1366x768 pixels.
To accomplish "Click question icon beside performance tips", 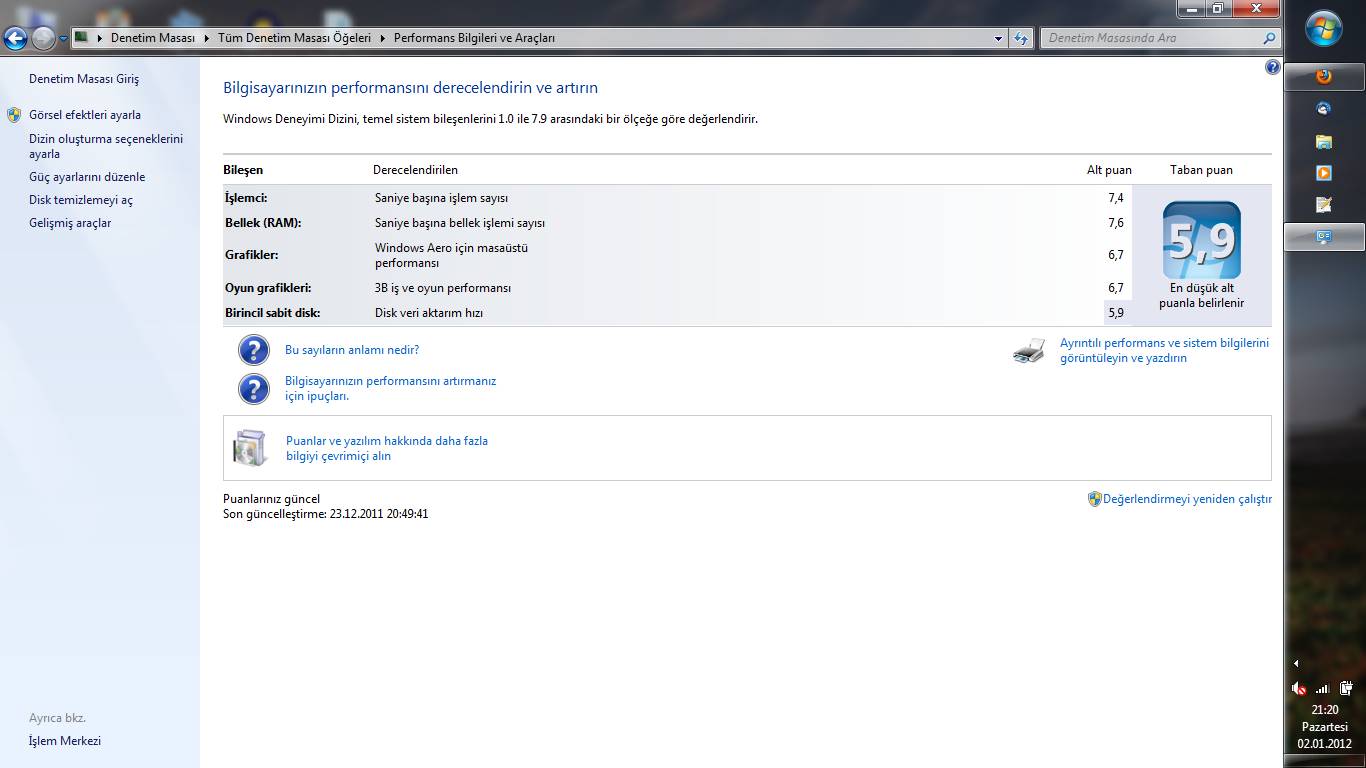I will (254, 388).
